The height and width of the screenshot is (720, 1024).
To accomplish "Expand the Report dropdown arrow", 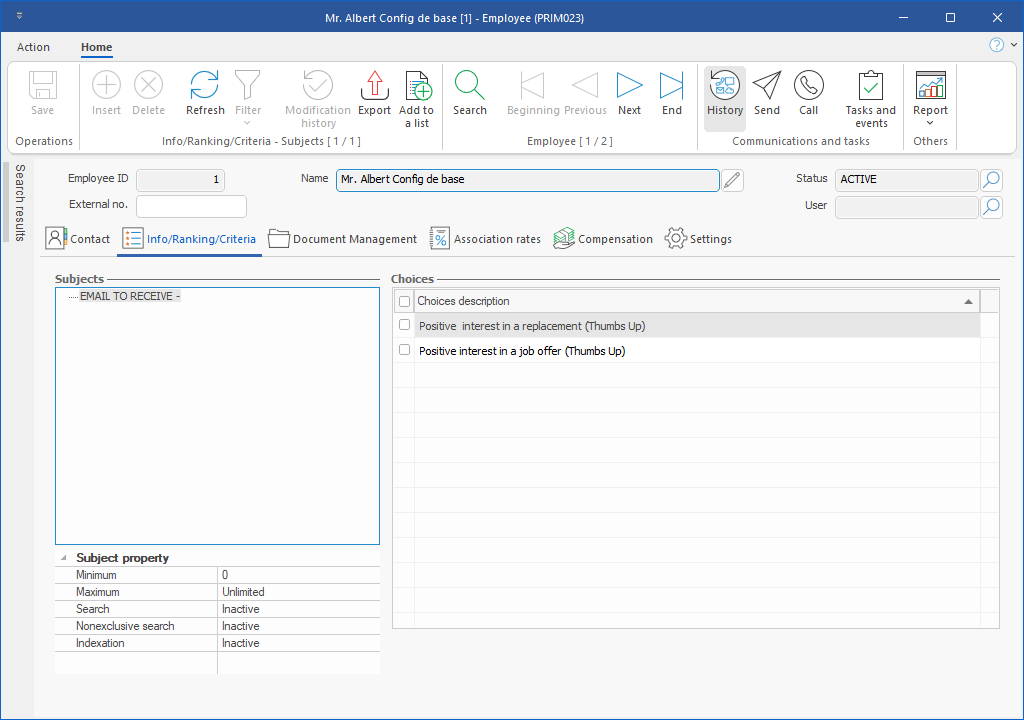I will coord(930,124).
